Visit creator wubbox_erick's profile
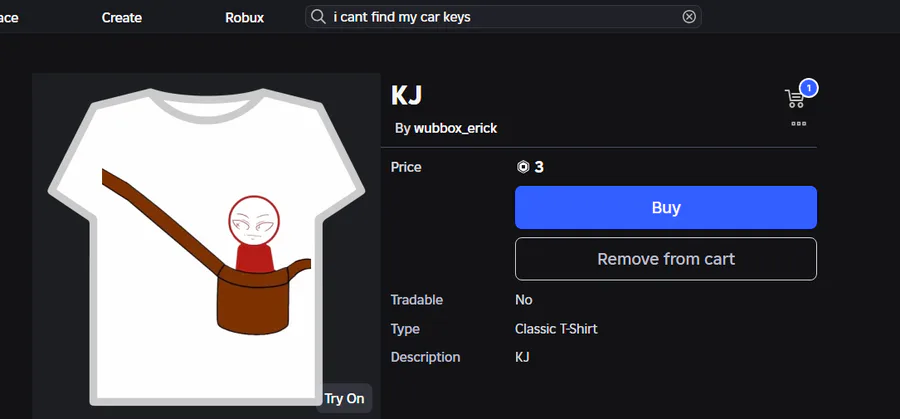Screen dimensions: 900x419 [x=455, y=129]
